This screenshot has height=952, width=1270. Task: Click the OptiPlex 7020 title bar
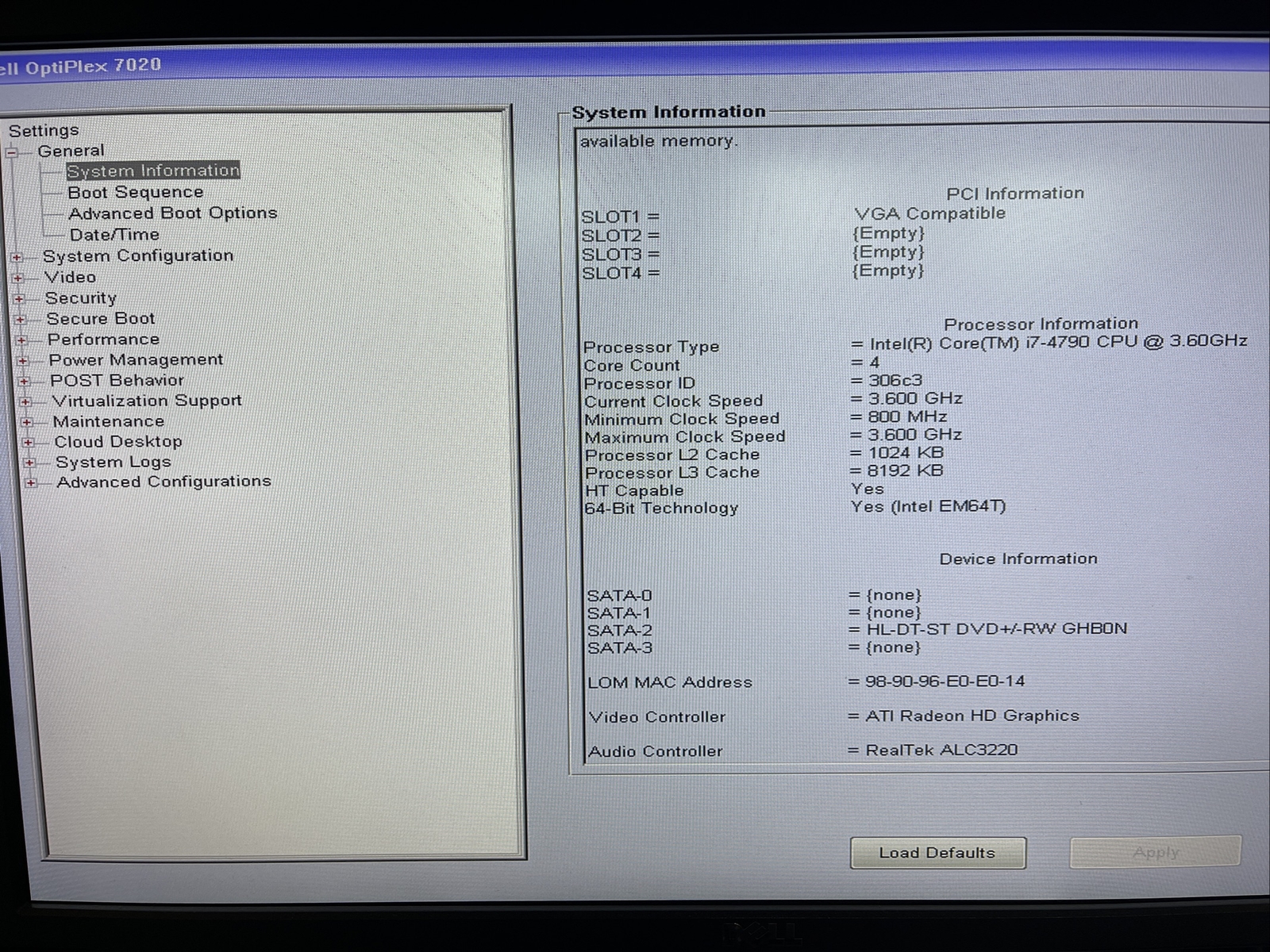635,65
